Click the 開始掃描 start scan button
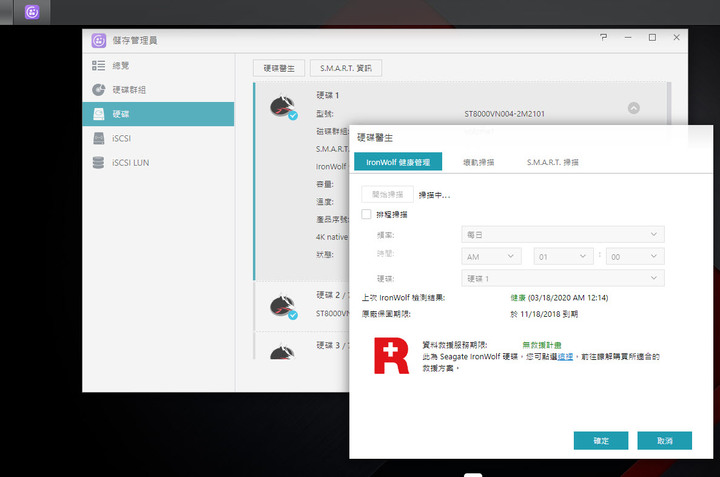 [x=387, y=194]
